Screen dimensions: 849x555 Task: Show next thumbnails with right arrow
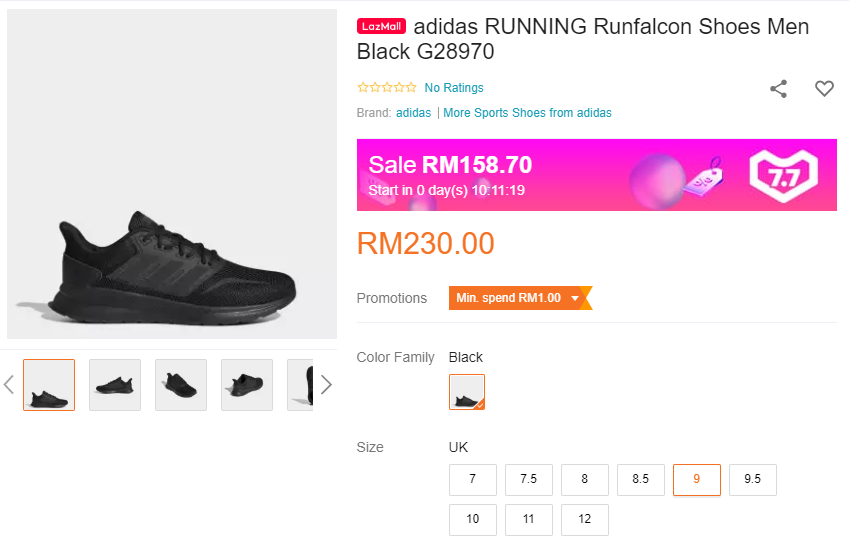[x=325, y=385]
